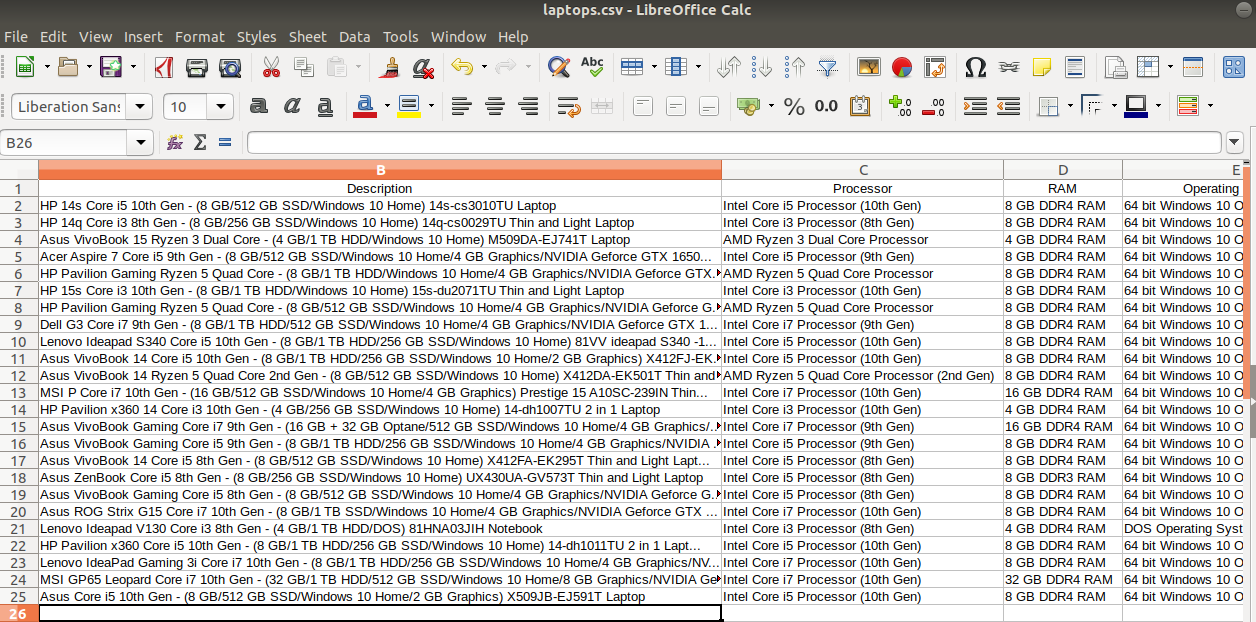Insert a hyperlink
Image resolution: width=1256 pixels, height=622 pixels.
(1009, 67)
